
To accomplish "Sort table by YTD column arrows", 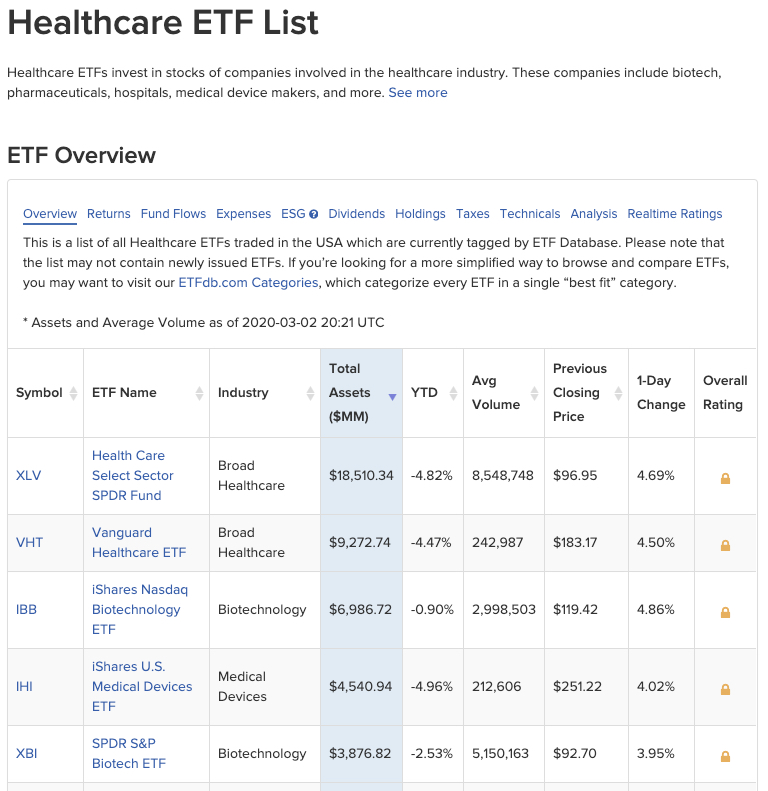I will tap(453, 393).
